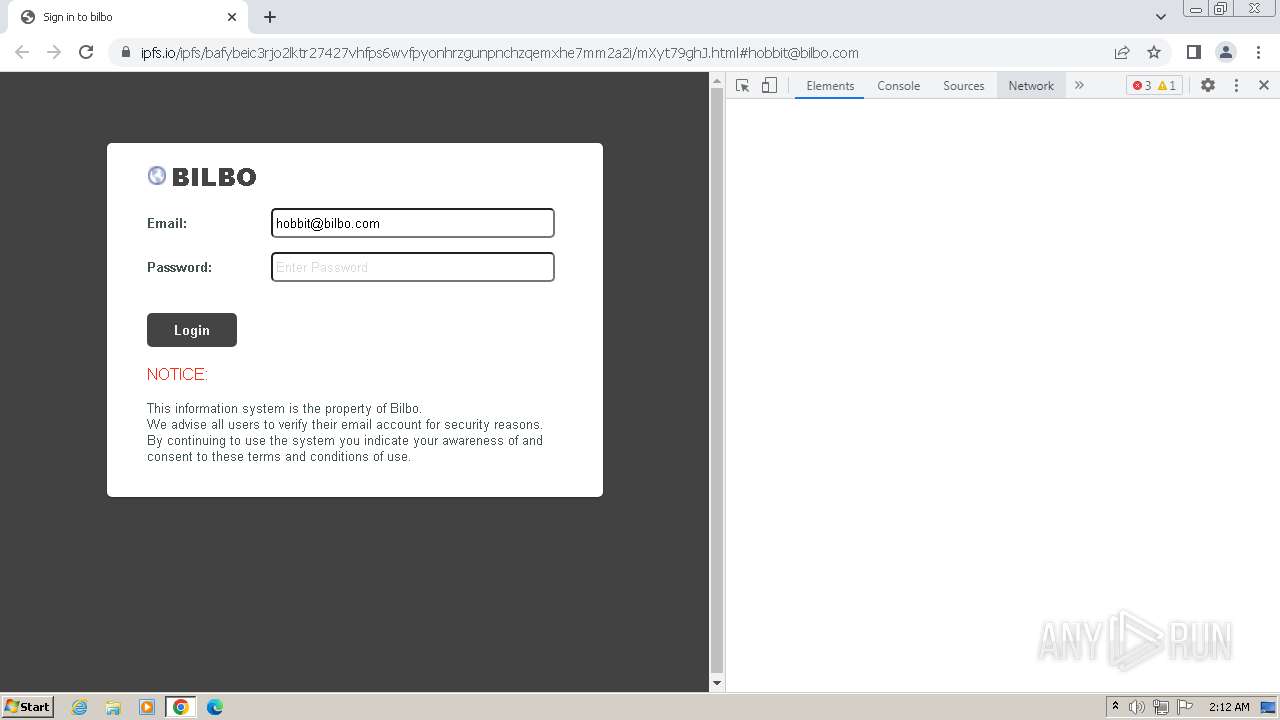Click the browser Back arrow
The height and width of the screenshot is (720, 1280).
click(x=22, y=52)
